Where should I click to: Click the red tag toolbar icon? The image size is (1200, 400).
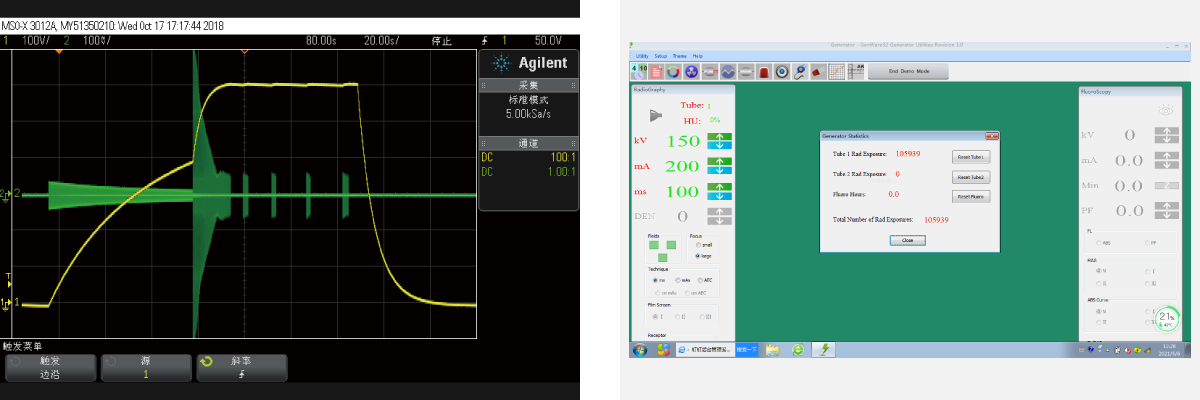tap(818, 71)
